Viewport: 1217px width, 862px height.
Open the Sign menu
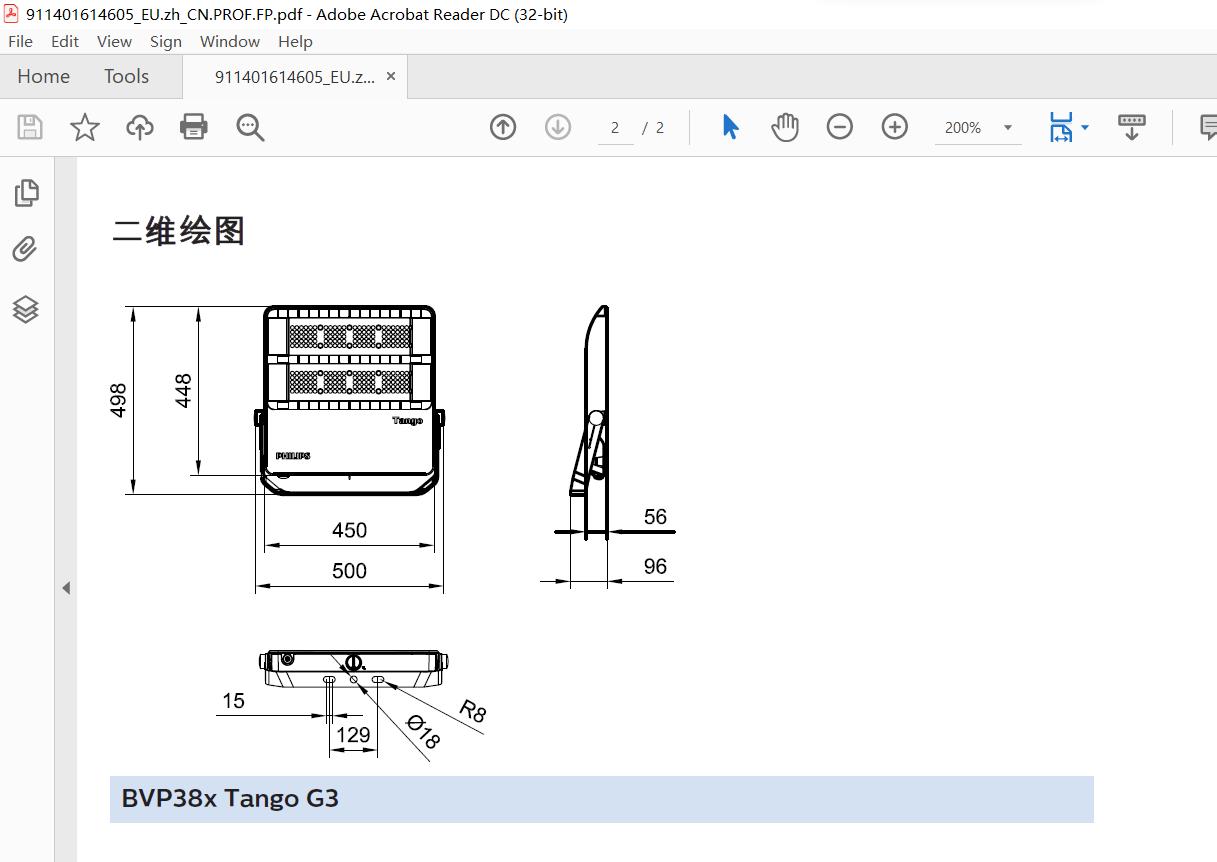[x=166, y=41]
